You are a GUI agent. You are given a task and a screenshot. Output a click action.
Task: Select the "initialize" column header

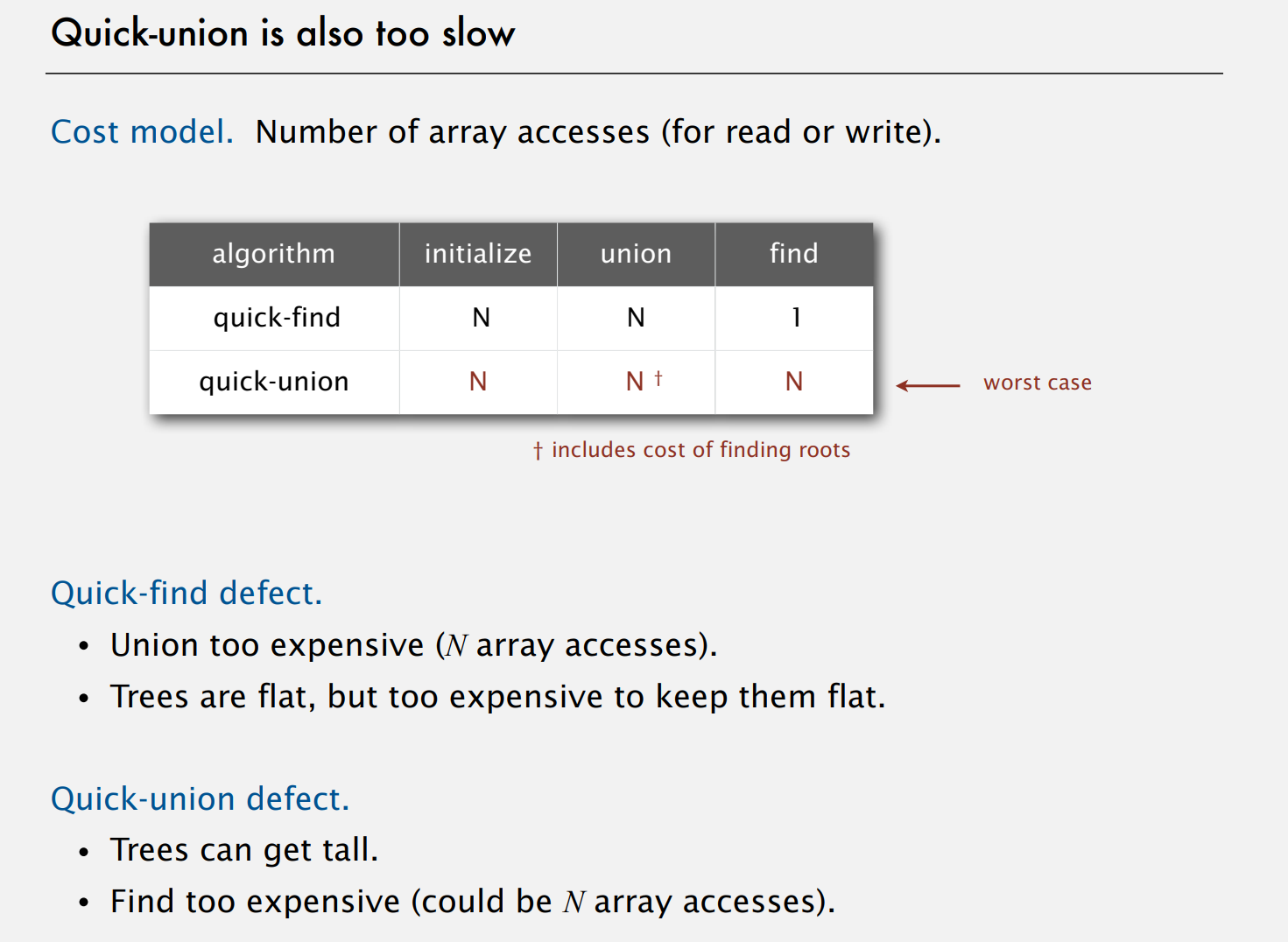(478, 254)
